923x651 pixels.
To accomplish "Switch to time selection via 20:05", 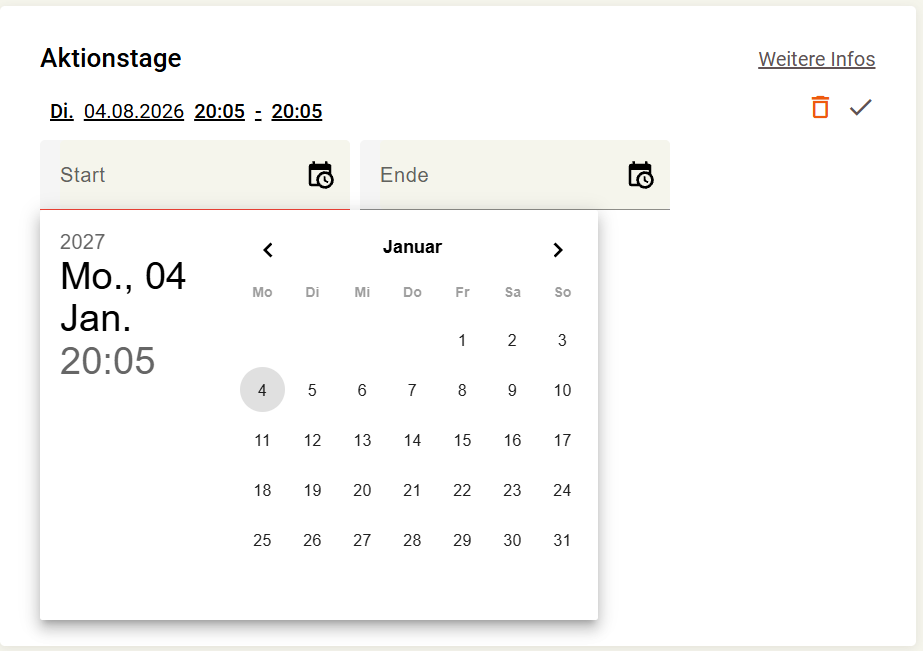I will 108,361.
